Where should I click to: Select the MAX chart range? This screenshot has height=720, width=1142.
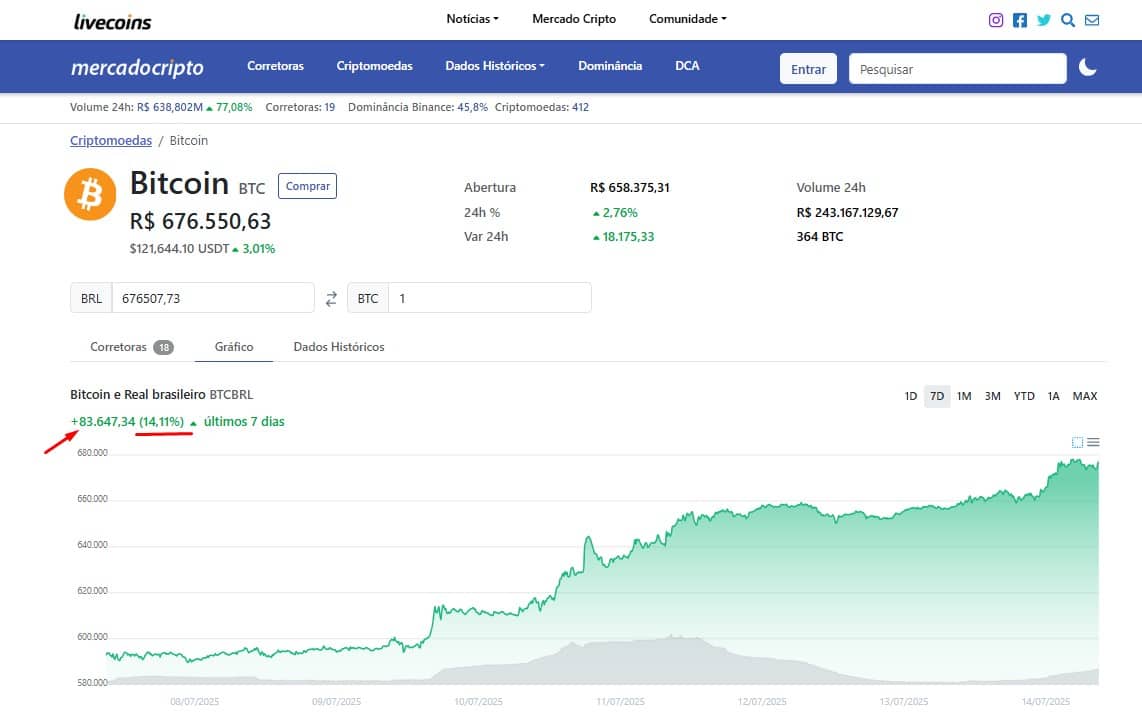click(x=1084, y=396)
